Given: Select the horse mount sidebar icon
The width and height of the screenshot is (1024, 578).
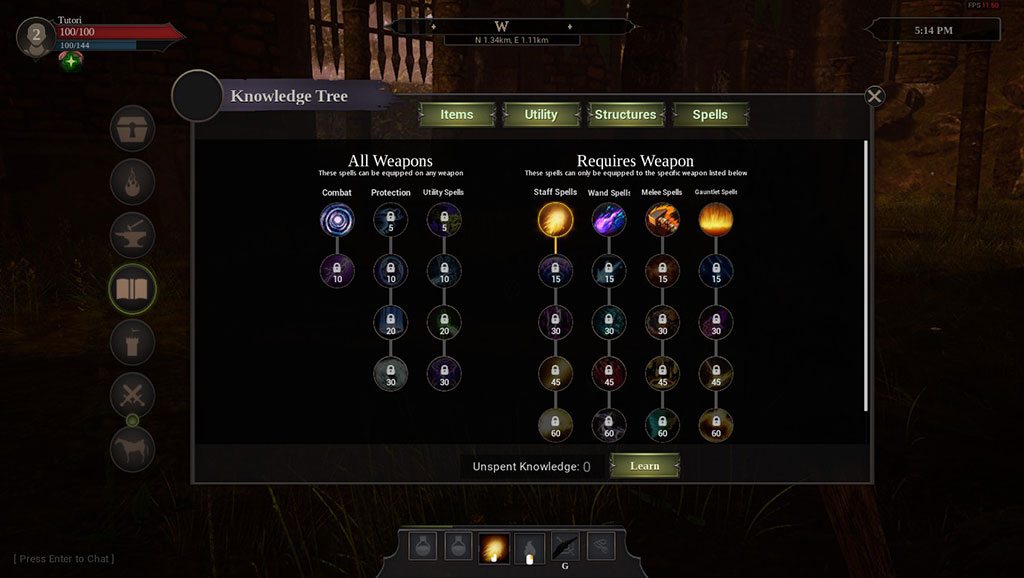Looking at the screenshot, I should coord(133,449).
